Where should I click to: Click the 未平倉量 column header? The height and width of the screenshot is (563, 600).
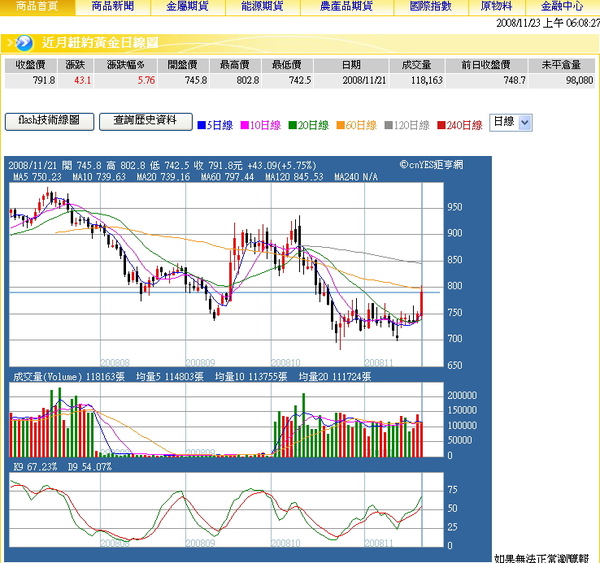click(x=561, y=65)
